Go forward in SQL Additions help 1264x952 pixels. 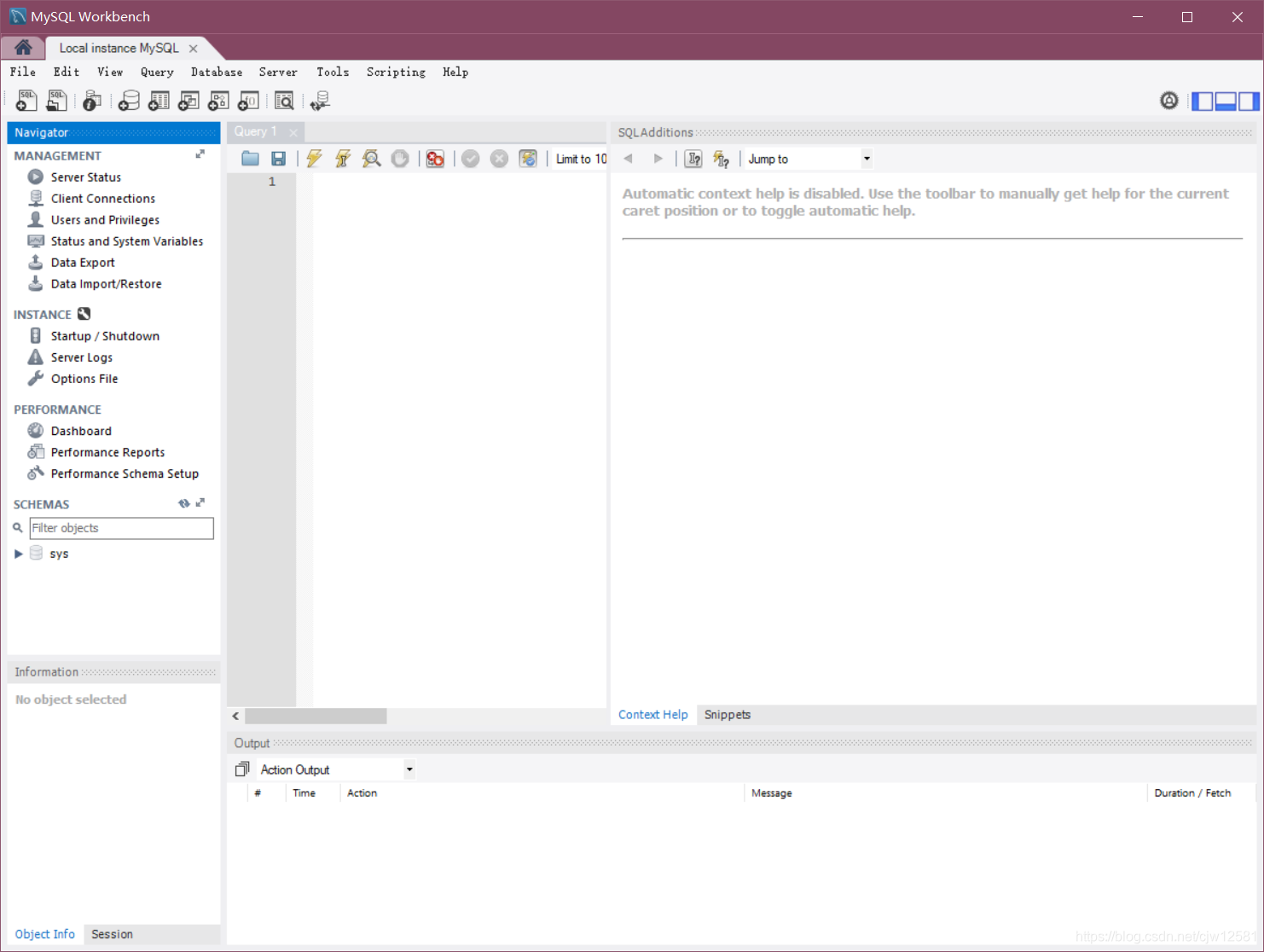(x=658, y=159)
